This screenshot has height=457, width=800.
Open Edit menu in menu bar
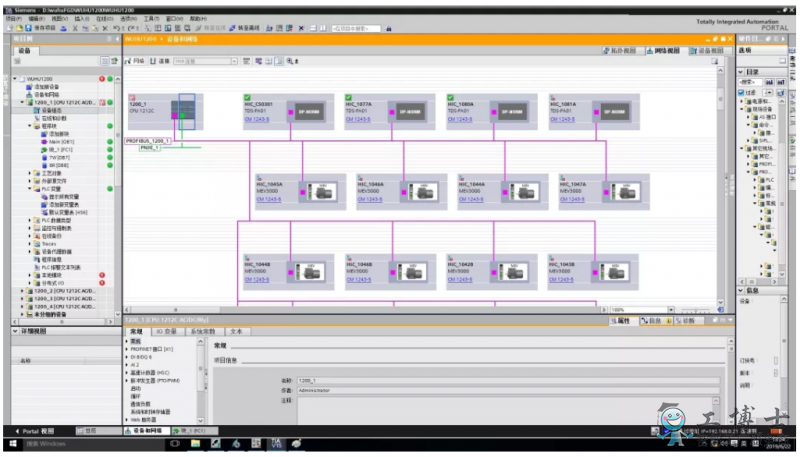click(36, 18)
